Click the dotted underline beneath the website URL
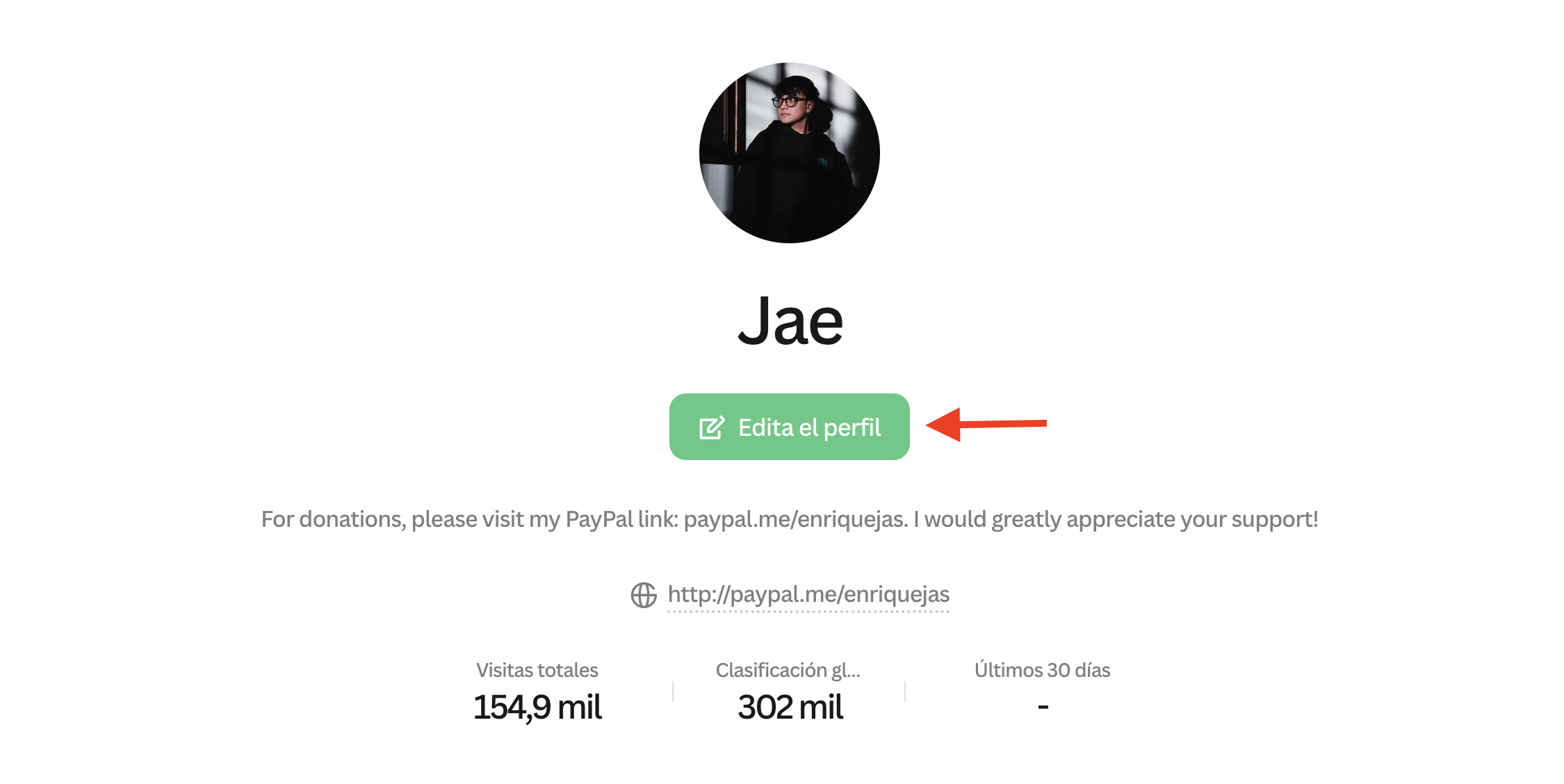 [808, 612]
